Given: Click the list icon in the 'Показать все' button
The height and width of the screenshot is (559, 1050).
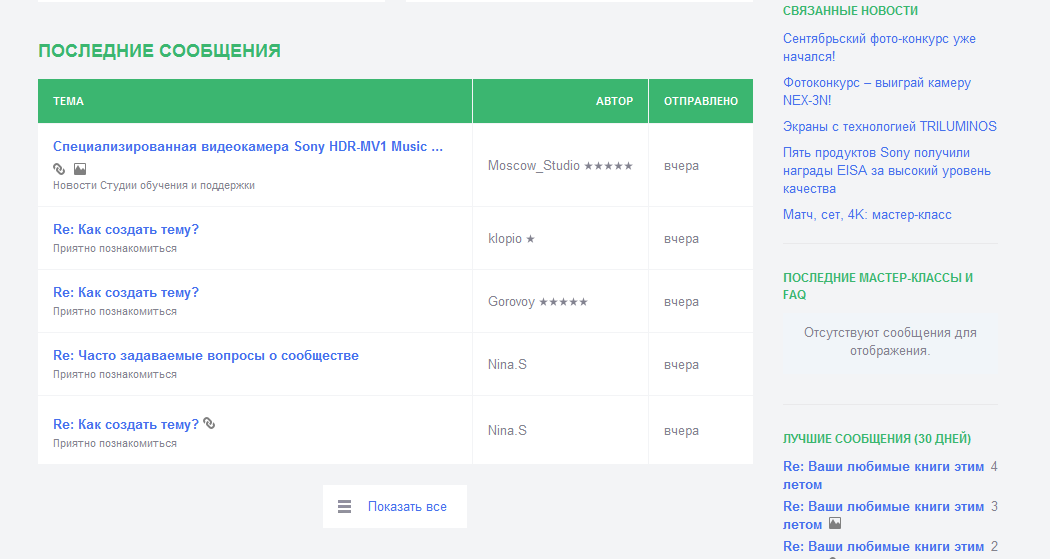Looking at the screenshot, I should coord(344,507).
